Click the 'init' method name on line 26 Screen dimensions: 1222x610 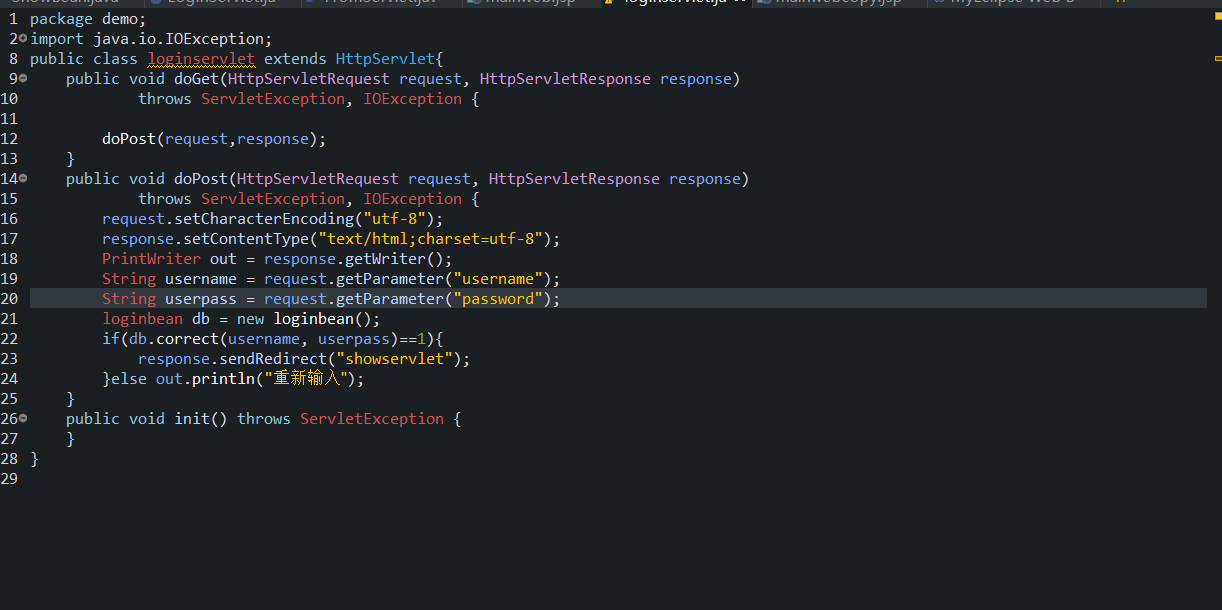tap(192, 419)
